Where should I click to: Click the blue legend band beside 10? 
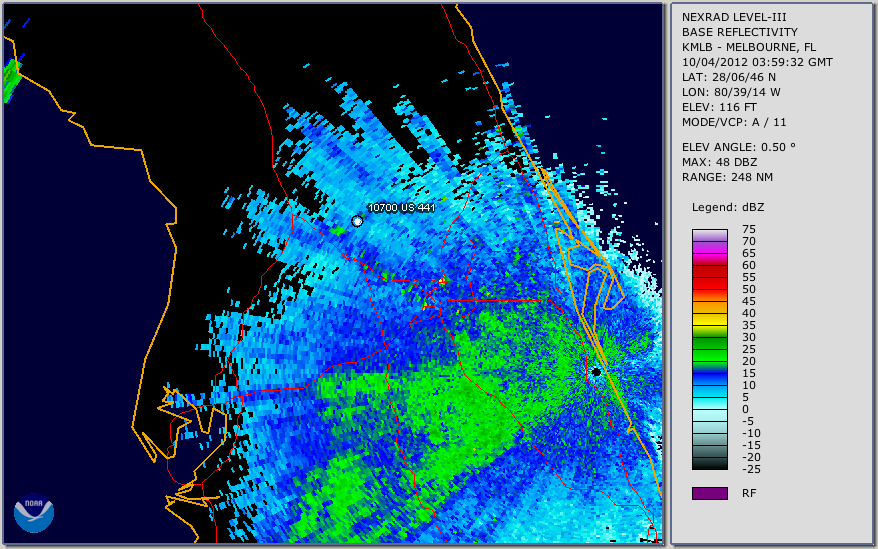709,379
